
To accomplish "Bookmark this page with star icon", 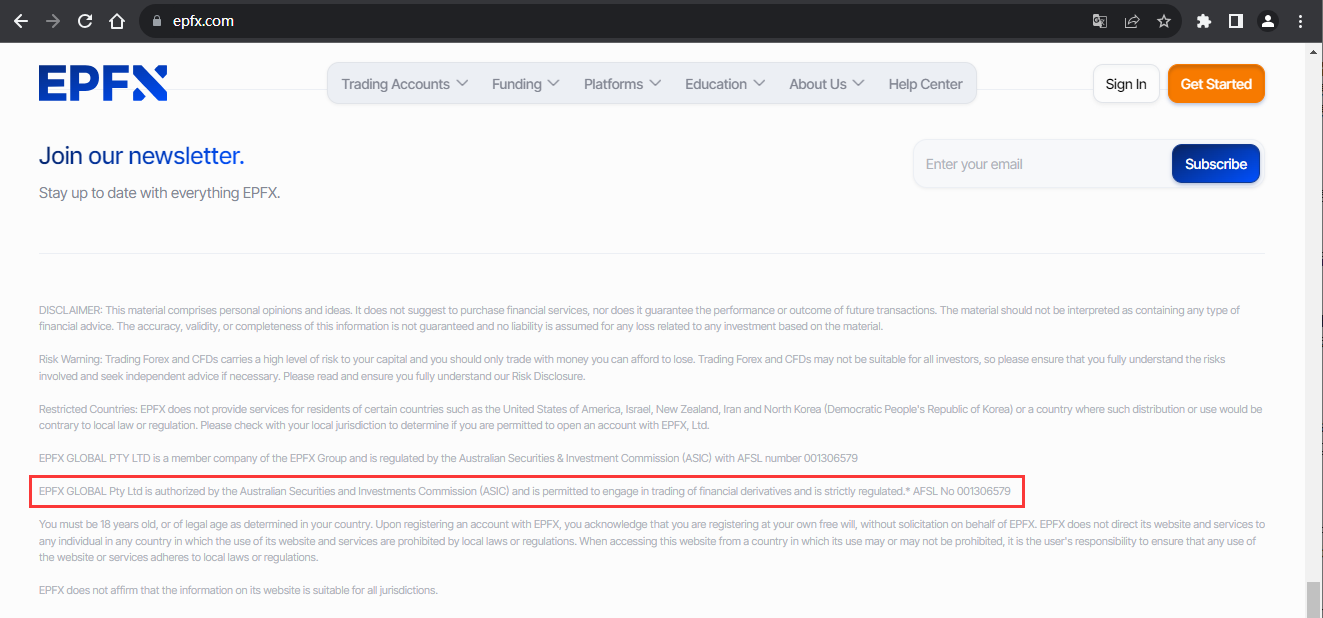I will pyautogui.click(x=1164, y=20).
